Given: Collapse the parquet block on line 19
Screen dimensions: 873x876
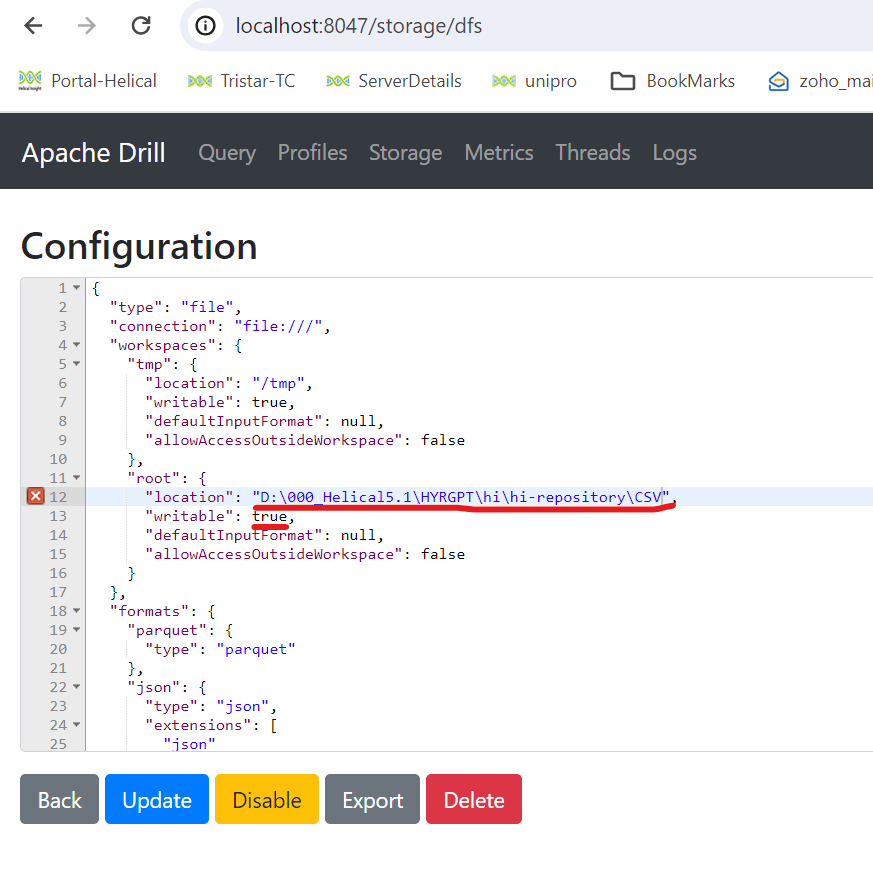Looking at the screenshot, I should (x=77, y=630).
